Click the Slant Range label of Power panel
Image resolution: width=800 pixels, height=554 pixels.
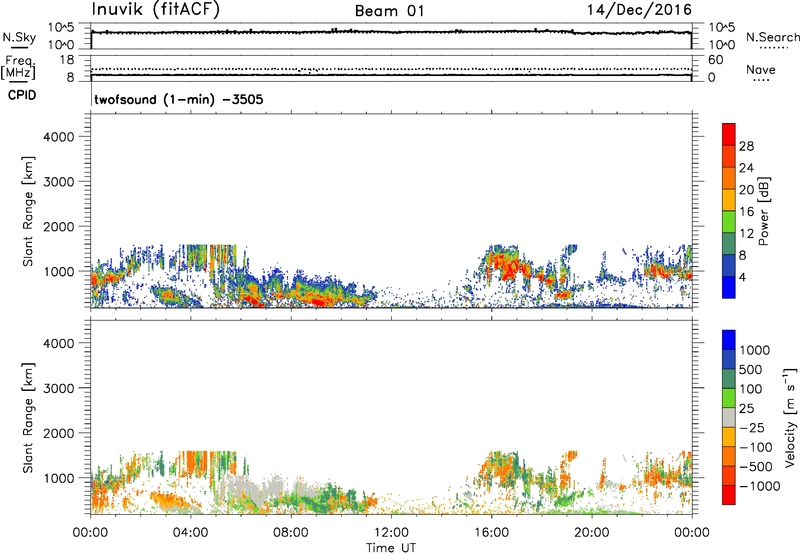pos(28,211)
